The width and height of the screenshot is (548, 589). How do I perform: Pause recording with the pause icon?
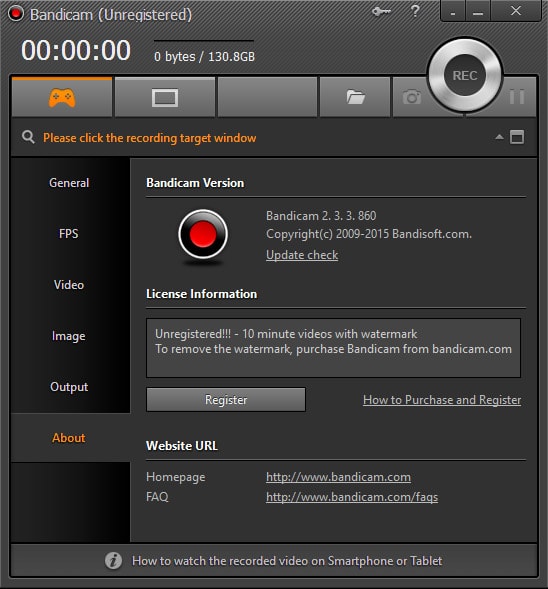pyautogui.click(x=517, y=97)
